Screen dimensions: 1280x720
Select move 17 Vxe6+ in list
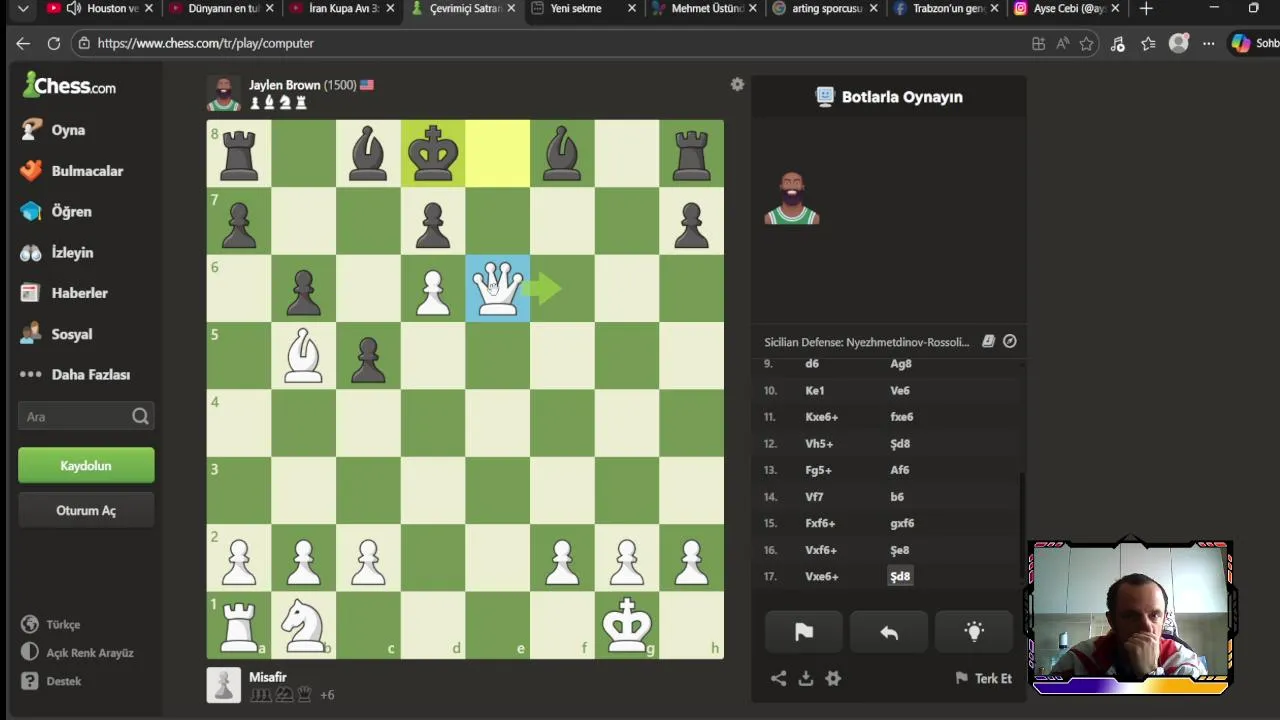[822, 576]
